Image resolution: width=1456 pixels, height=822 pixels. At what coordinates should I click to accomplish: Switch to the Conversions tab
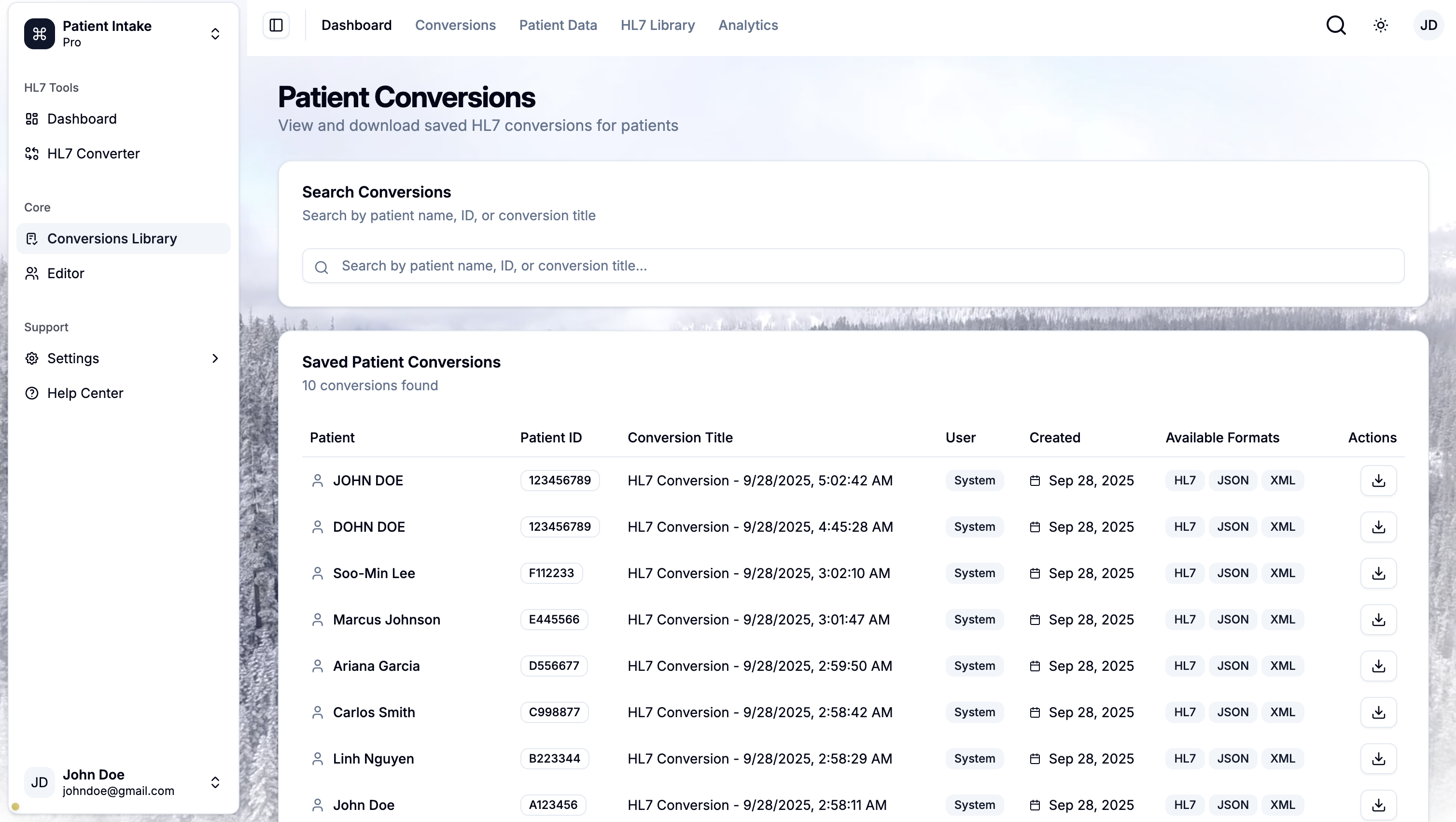point(455,26)
